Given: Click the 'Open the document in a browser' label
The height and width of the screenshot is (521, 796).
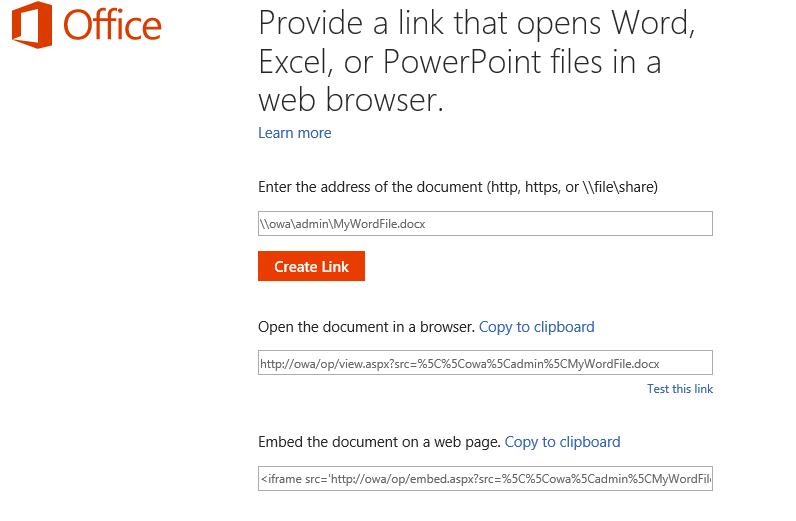Looking at the screenshot, I should (367, 327).
